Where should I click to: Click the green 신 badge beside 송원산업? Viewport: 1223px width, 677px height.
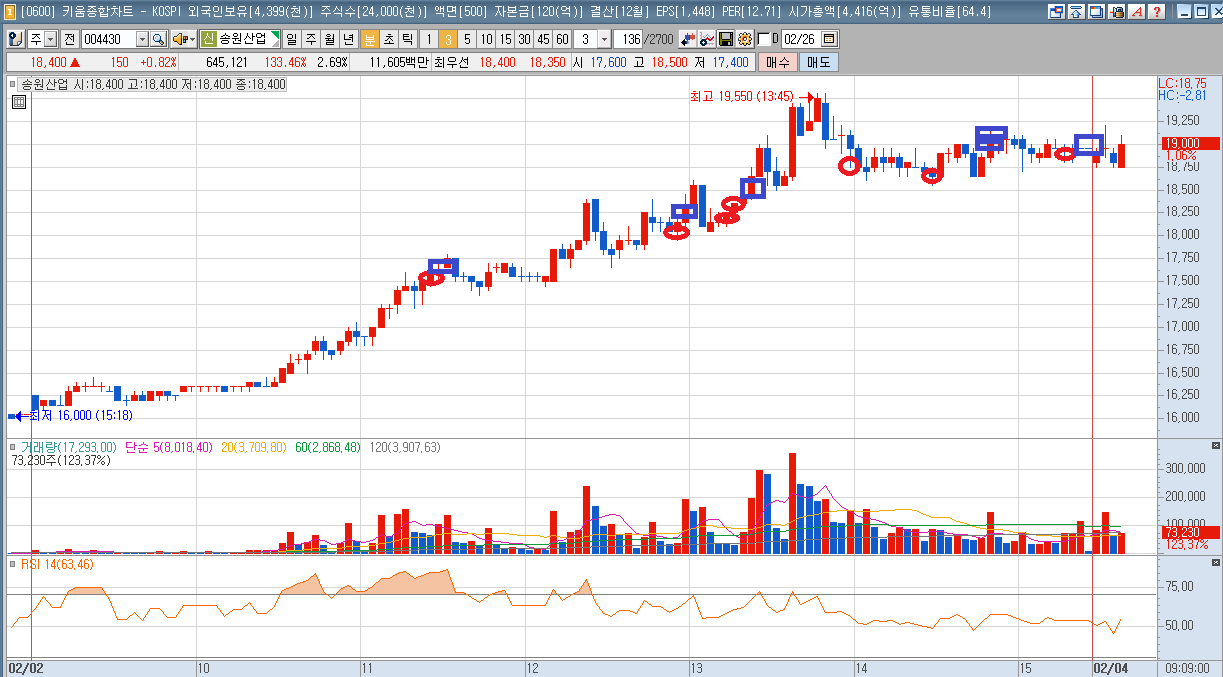click(x=209, y=39)
